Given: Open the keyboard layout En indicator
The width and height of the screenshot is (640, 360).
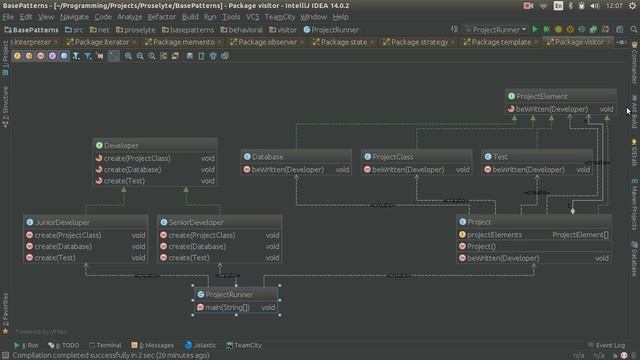Looking at the screenshot, I should [x=558, y=6].
